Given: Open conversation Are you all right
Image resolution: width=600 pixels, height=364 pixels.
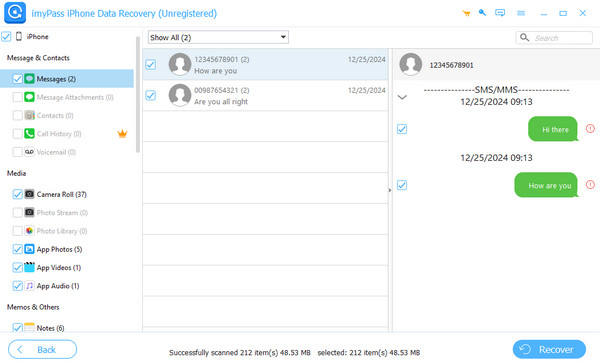Looking at the screenshot, I should (x=266, y=95).
